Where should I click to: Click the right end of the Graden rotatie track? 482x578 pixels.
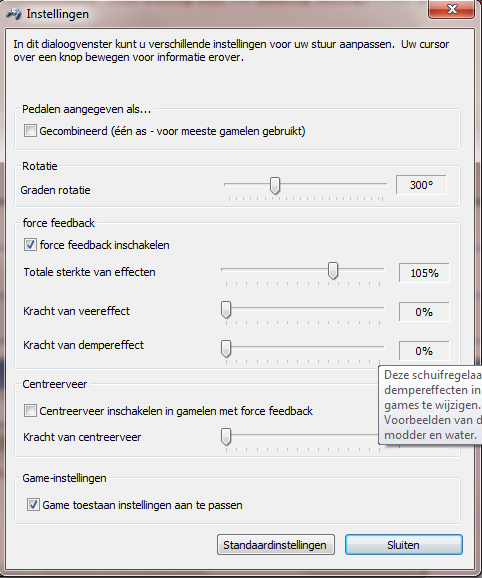point(385,184)
